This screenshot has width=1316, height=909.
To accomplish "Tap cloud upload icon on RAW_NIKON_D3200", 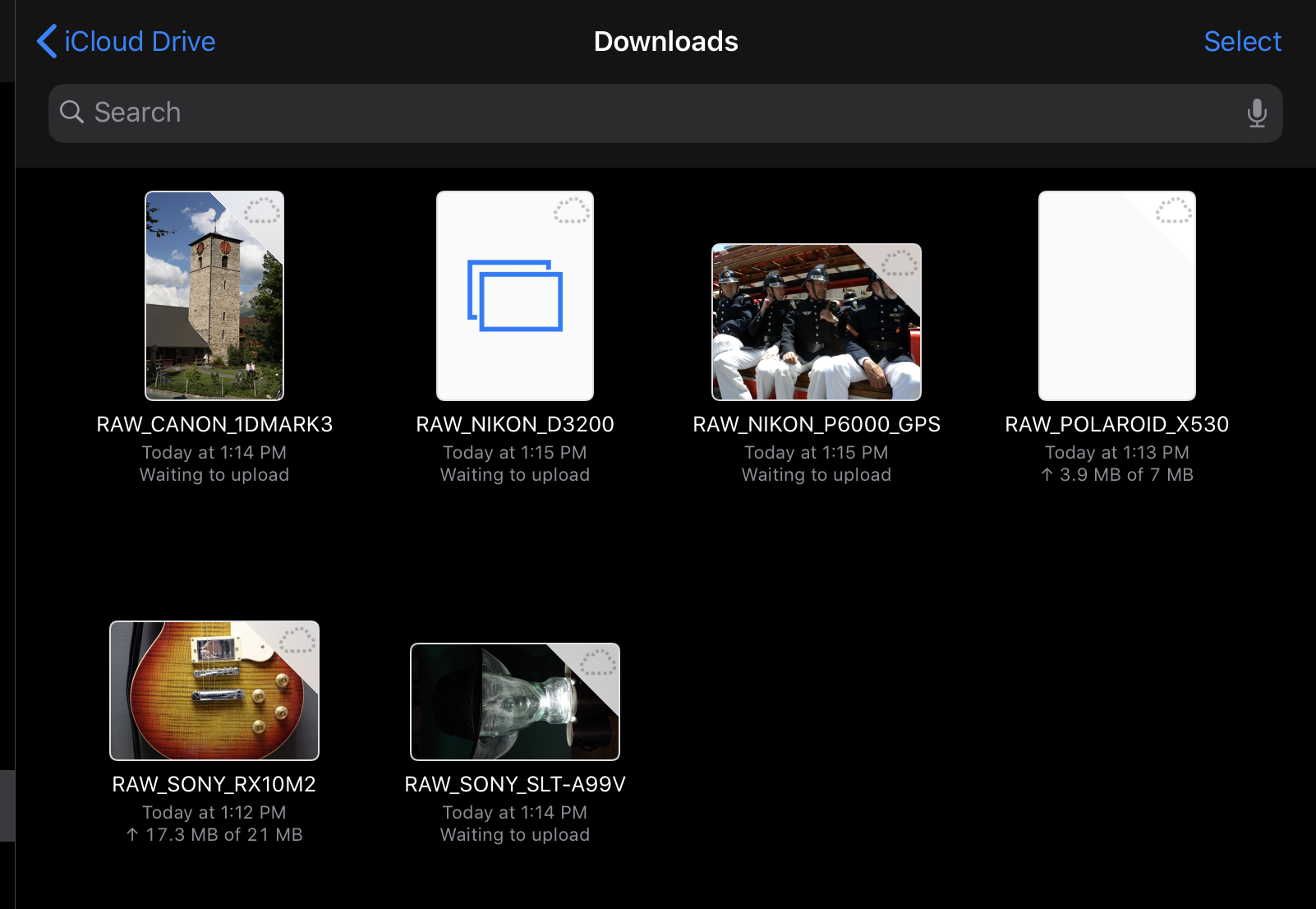I will (572, 211).
